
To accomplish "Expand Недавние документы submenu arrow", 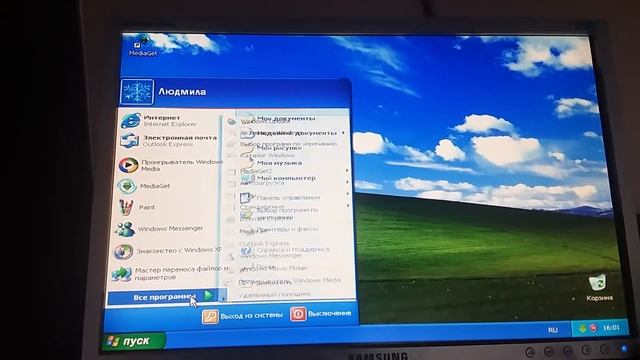I will coord(343,133).
